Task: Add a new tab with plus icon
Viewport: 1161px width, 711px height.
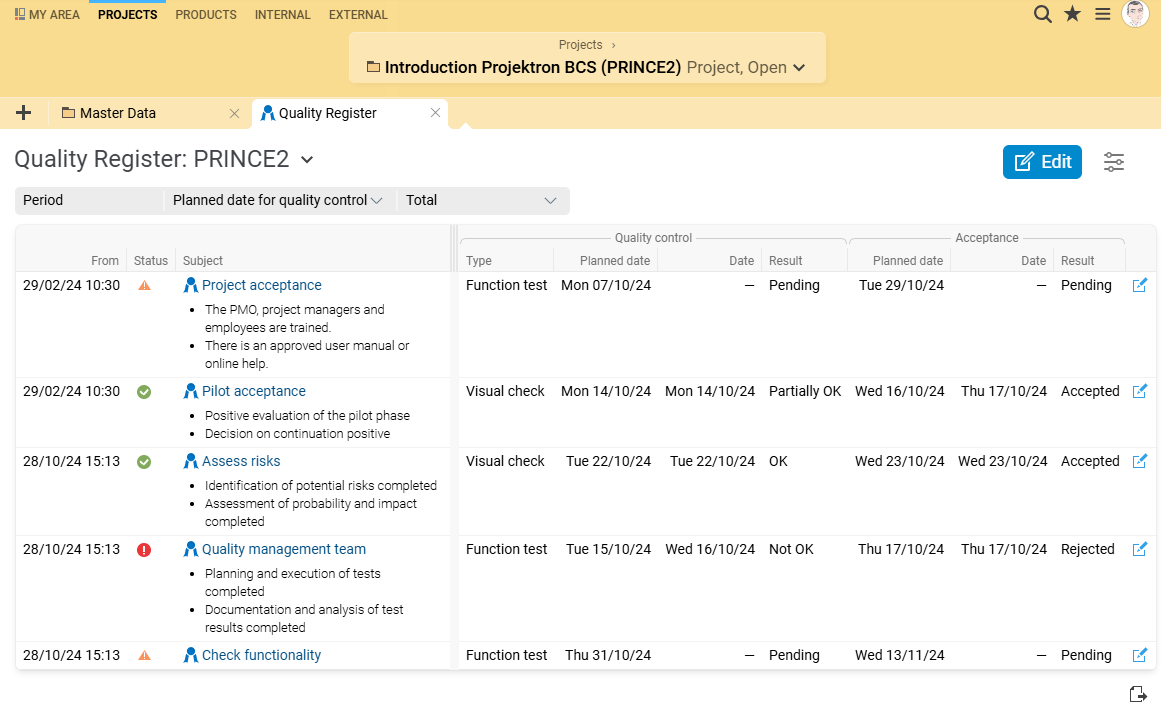Action: (x=24, y=113)
